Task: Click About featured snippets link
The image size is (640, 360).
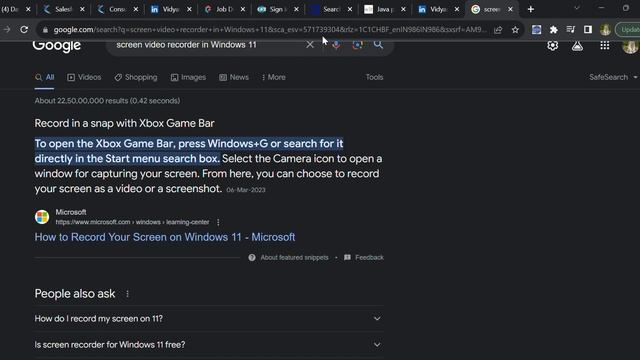Action: [294, 258]
